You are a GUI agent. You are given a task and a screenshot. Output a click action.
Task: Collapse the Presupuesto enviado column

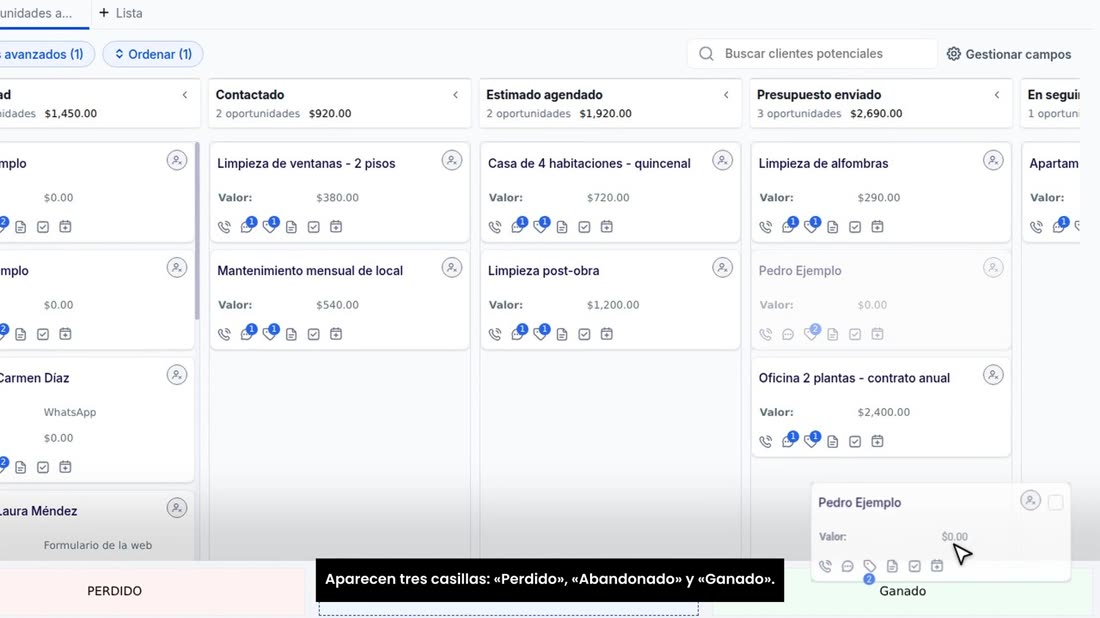[997, 95]
